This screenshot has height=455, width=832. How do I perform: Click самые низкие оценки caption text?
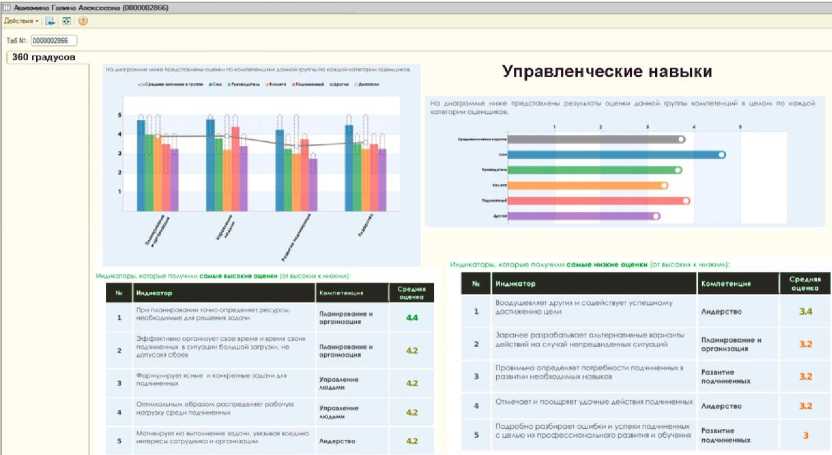point(607,264)
